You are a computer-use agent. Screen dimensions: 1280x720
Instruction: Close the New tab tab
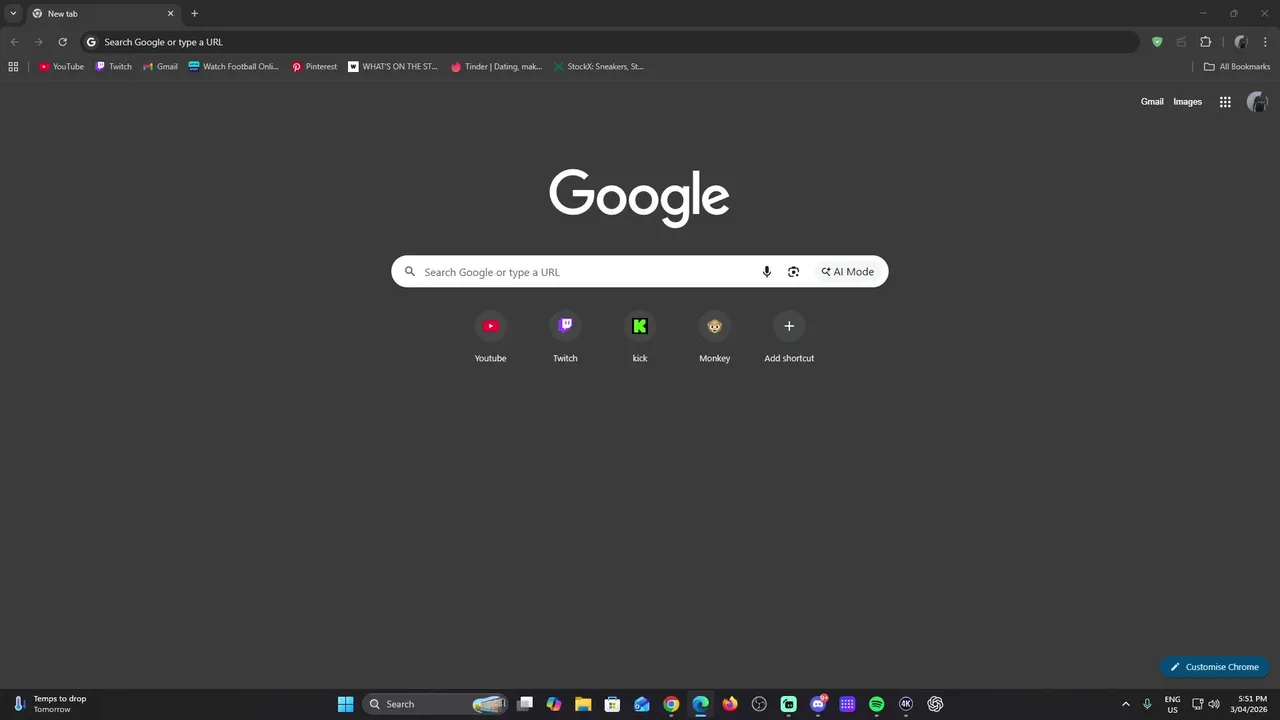(x=170, y=13)
